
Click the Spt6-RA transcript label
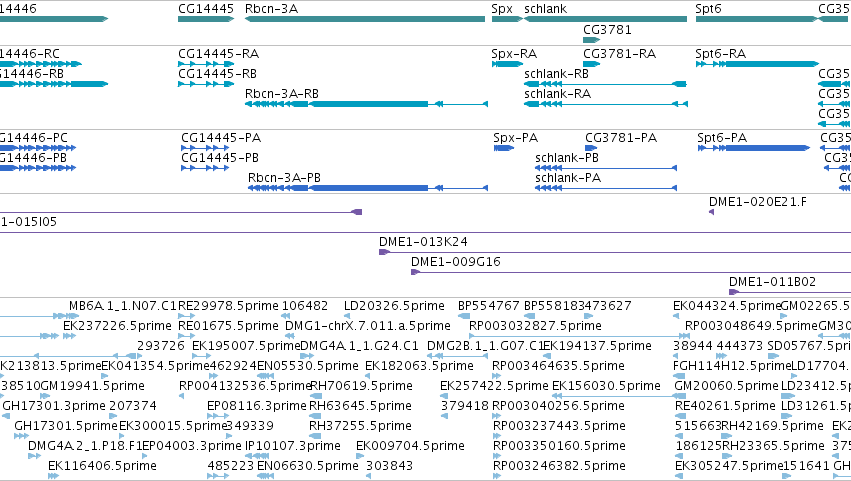point(721,54)
